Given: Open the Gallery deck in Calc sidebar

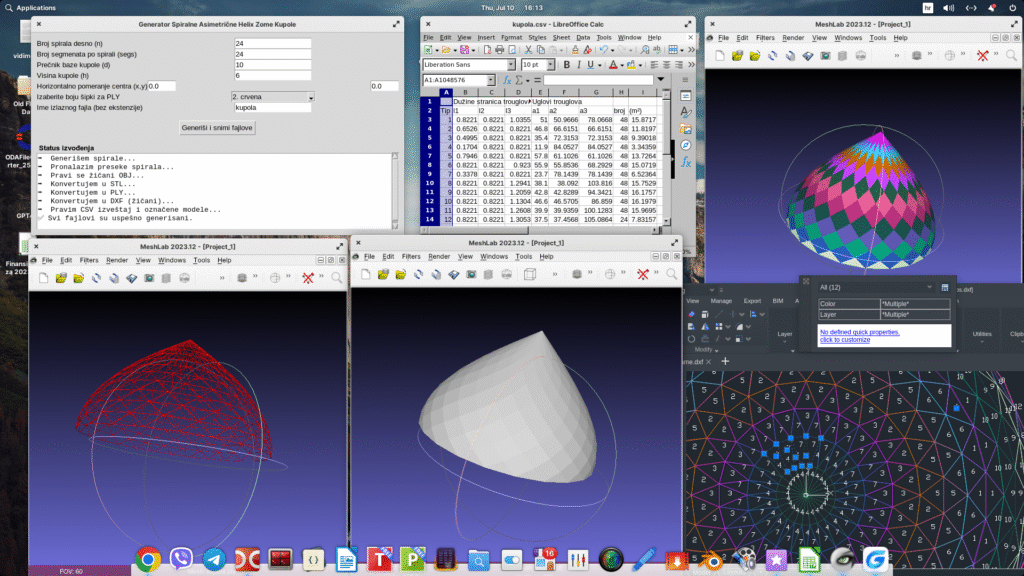Looking at the screenshot, I should click(686, 129).
